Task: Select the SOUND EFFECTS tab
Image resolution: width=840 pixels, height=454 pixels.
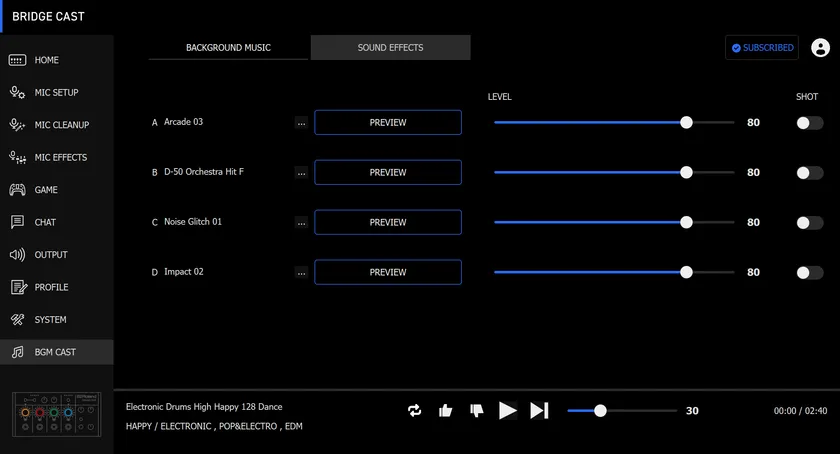Action: (x=390, y=48)
